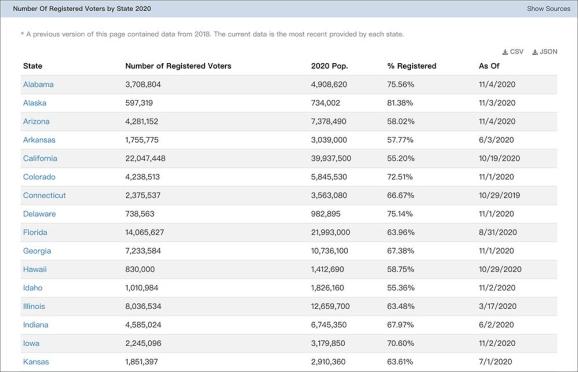Open the California state link
Viewport: 578px width, 372px height.
pyautogui.click(x=40, y=158)
